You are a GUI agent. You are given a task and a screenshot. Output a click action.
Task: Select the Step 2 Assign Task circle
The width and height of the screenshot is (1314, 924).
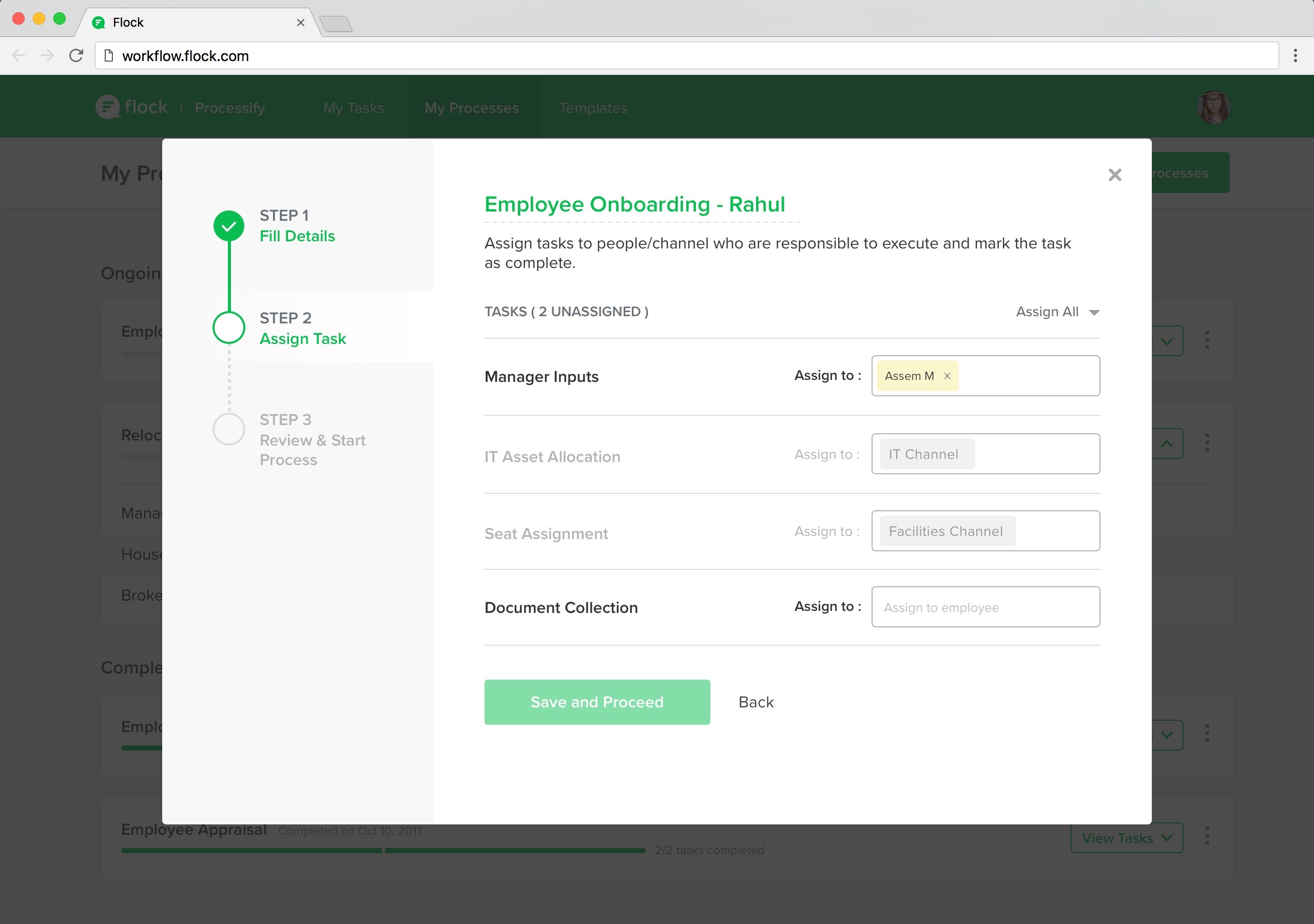click(x=229, y=328)
